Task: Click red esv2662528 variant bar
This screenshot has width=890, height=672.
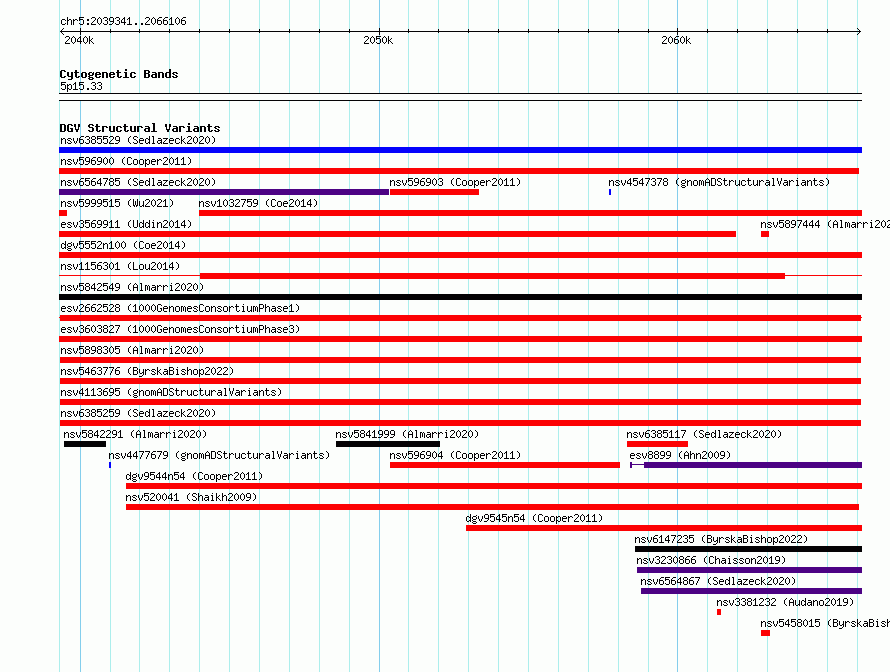Action: (x=460, y=318)
